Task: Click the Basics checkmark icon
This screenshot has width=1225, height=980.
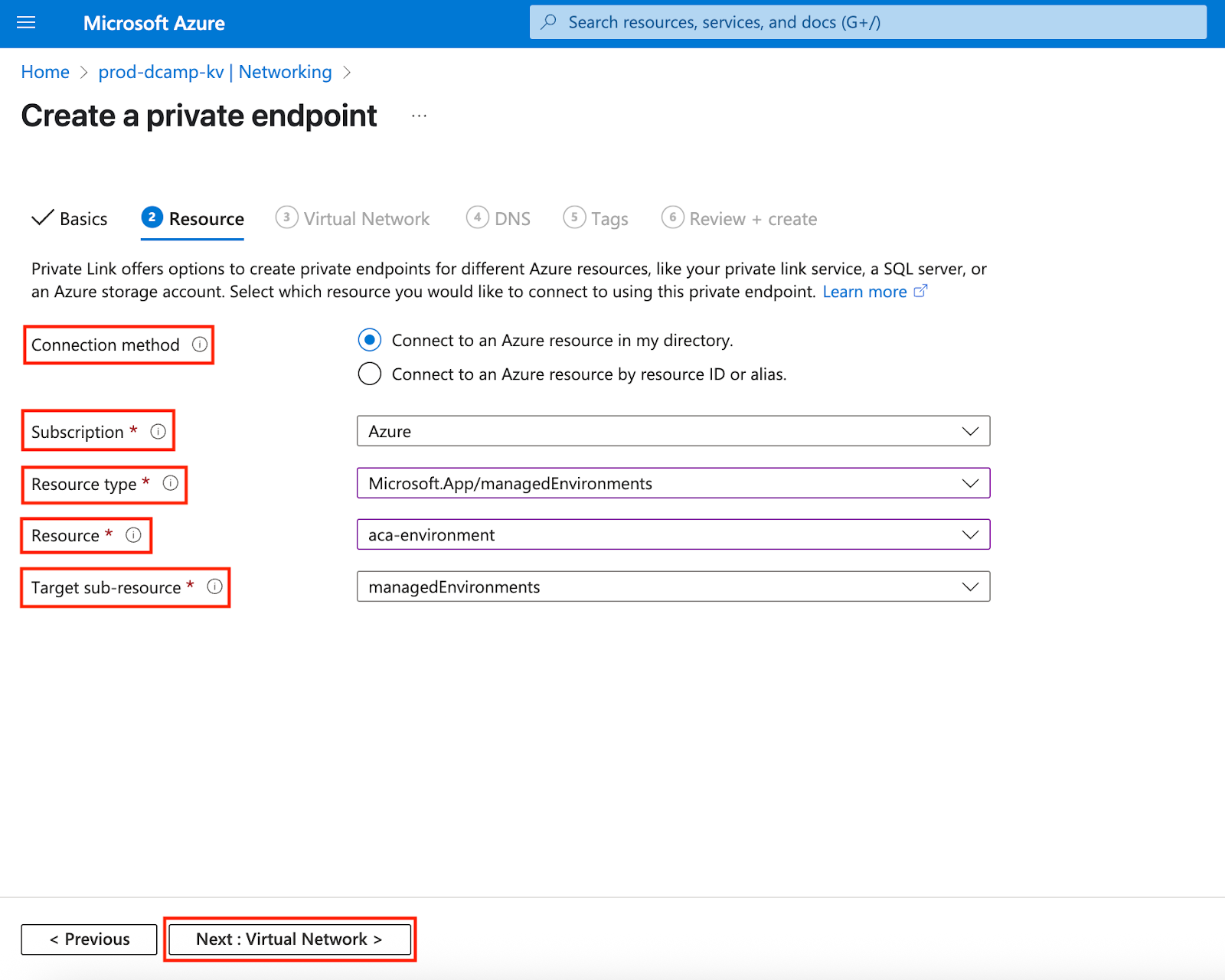Action: pos(42,218)
